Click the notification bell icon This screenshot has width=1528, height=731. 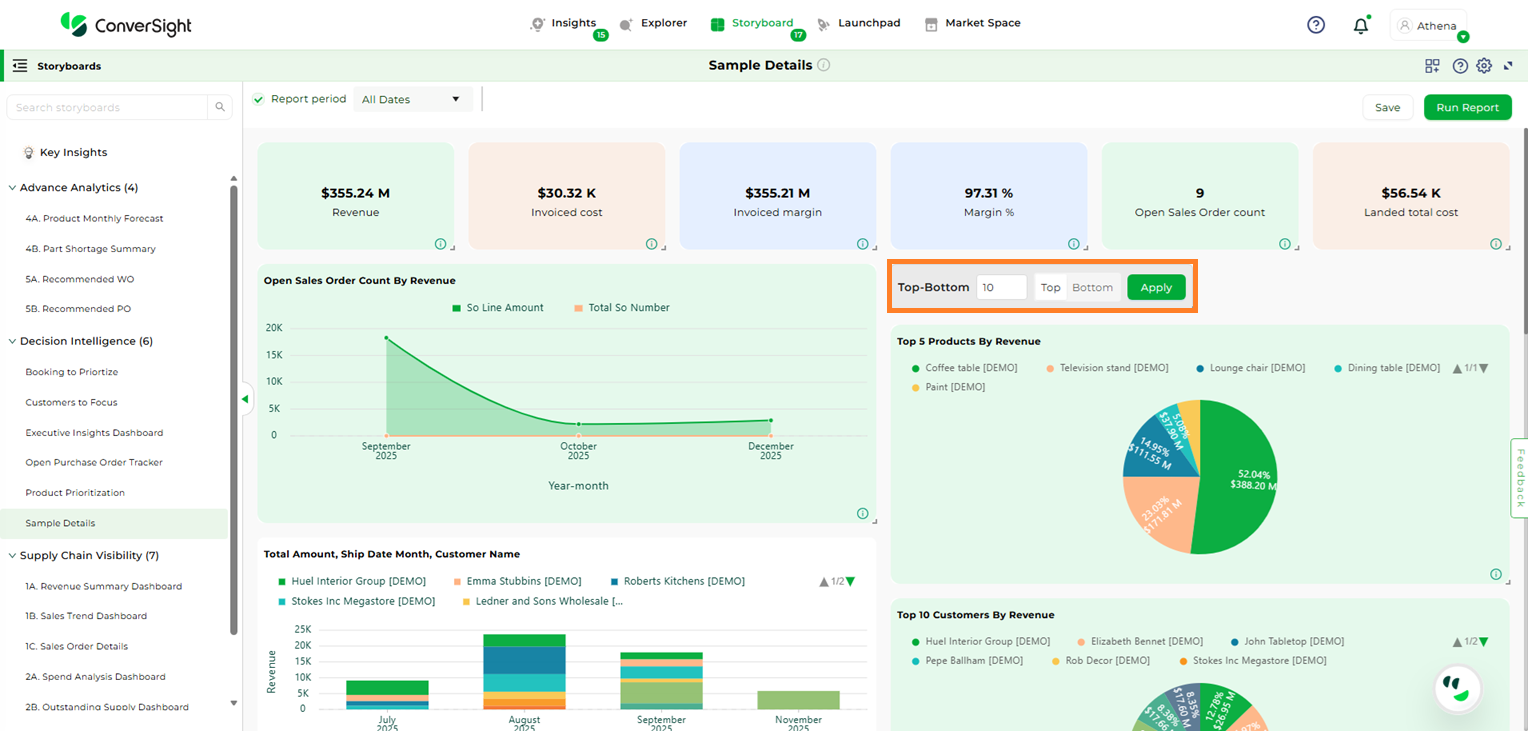[x=1360, y=26]
